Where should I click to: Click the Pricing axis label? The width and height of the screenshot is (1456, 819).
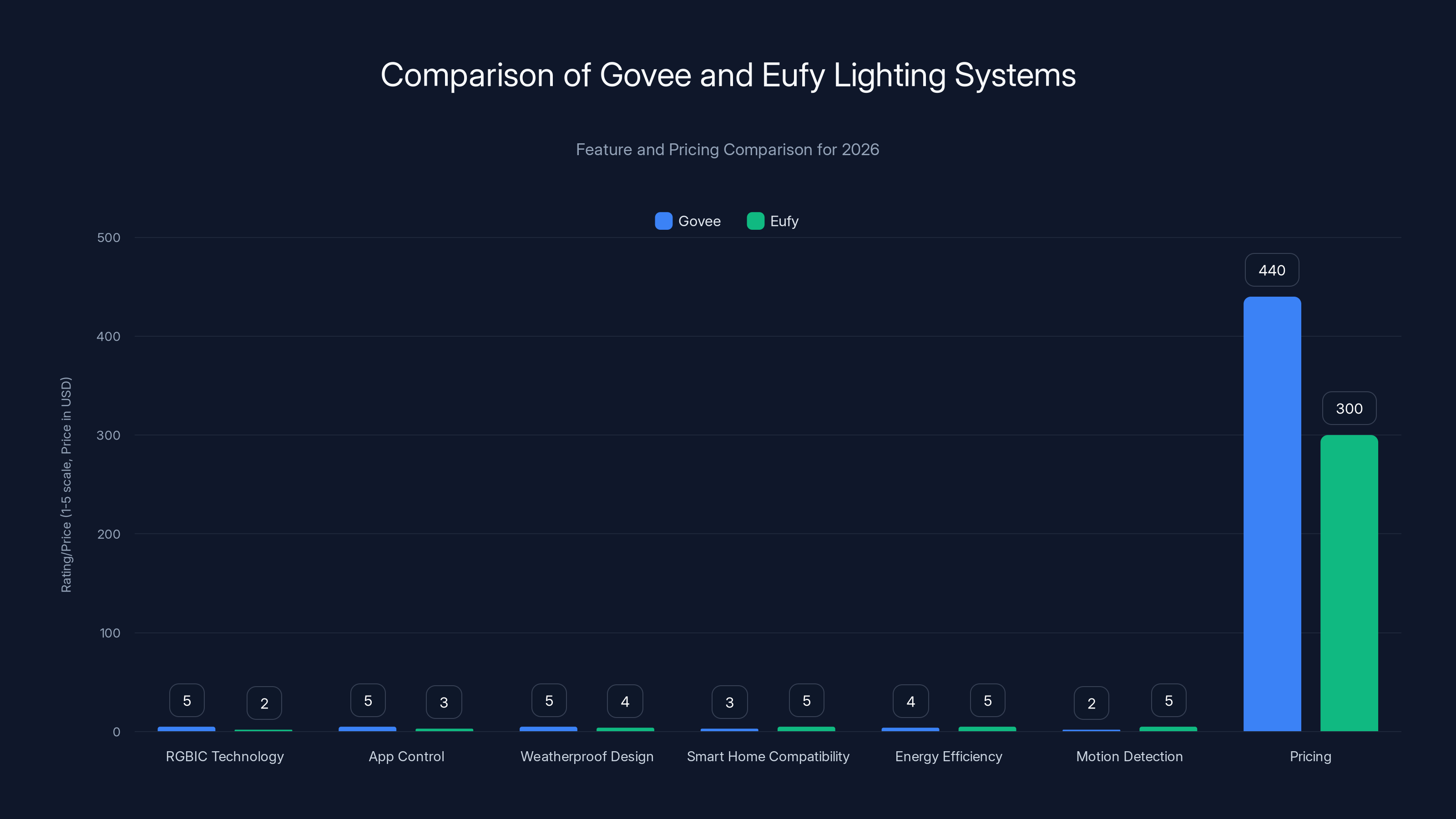(x=1311, y=756)
